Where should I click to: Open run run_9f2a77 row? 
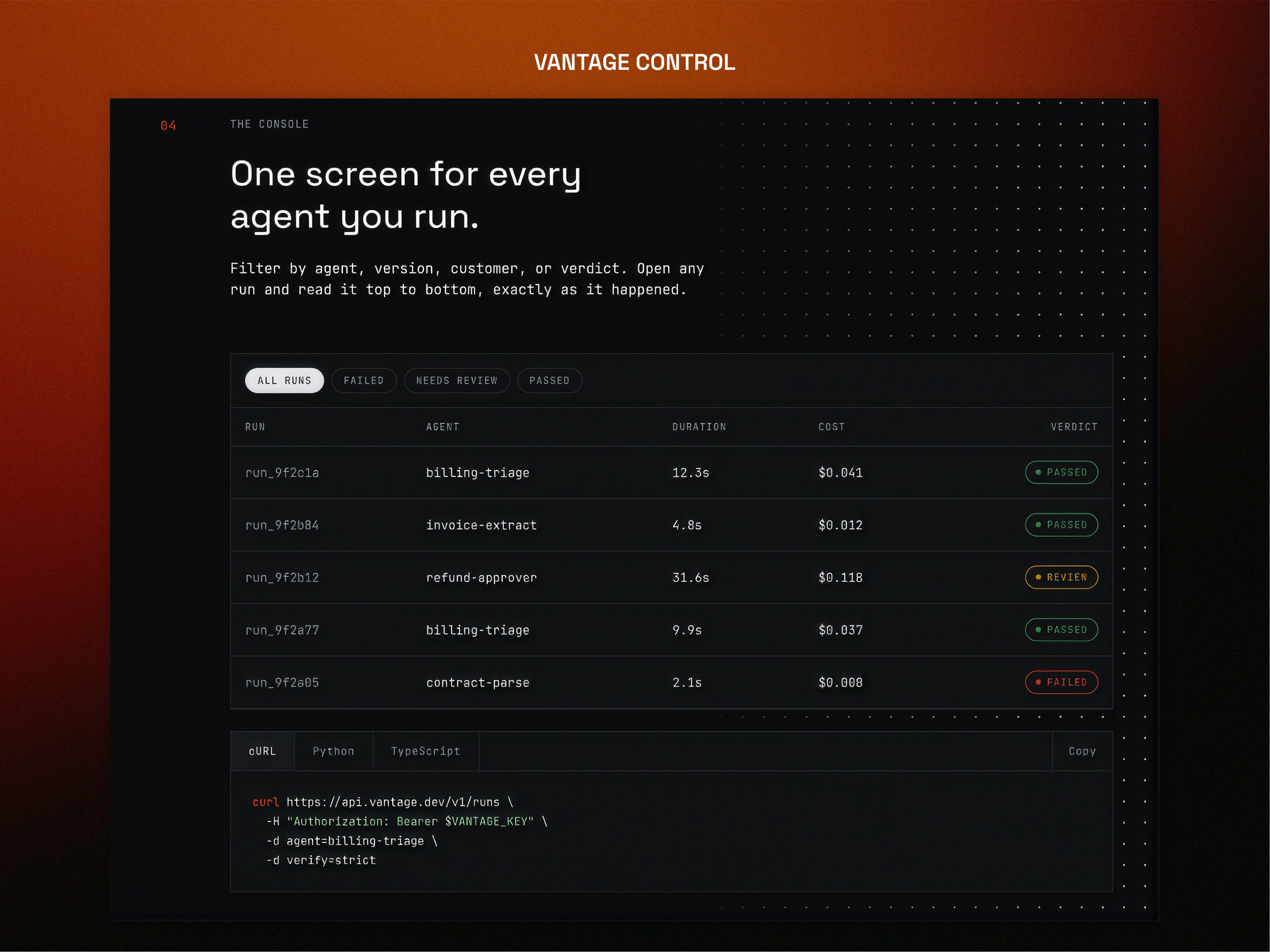(671, 630)
